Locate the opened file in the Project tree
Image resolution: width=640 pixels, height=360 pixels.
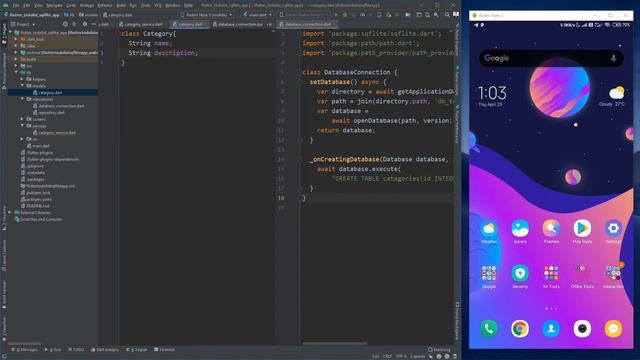click(65, 24)
